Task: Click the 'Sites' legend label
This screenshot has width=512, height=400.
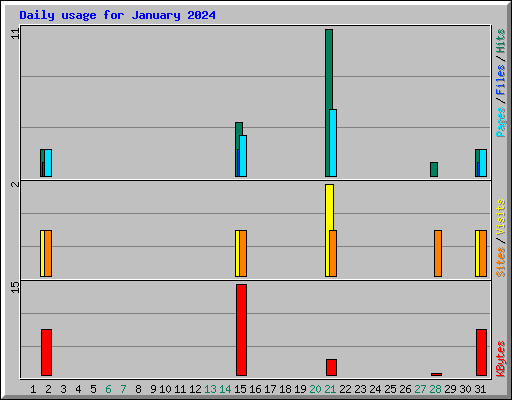Action: pos(501,262)
